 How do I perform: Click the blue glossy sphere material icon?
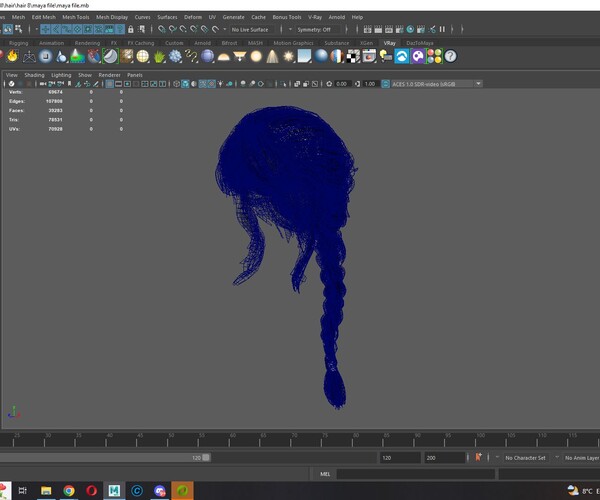pyautogui.click(x=321, y=57)
